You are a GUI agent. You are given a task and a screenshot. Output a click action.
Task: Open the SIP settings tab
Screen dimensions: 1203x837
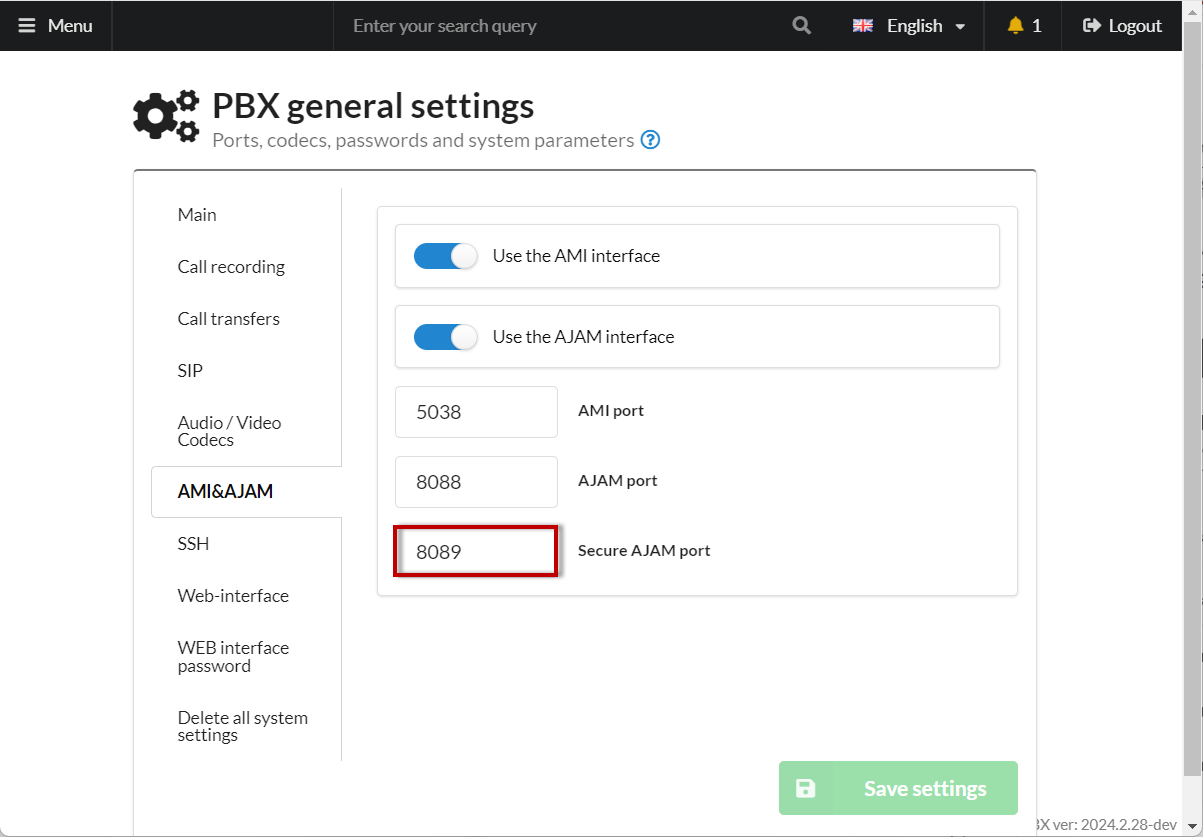(x=190, y=371)
